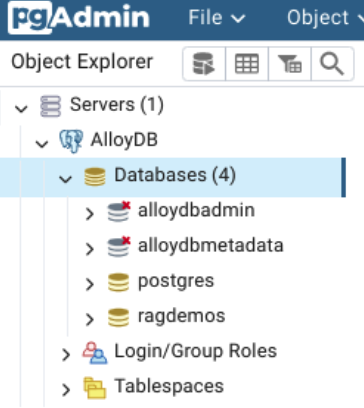Select the postgres label
The width and height of the screenshot is (364, 408).
coord(176,282)
